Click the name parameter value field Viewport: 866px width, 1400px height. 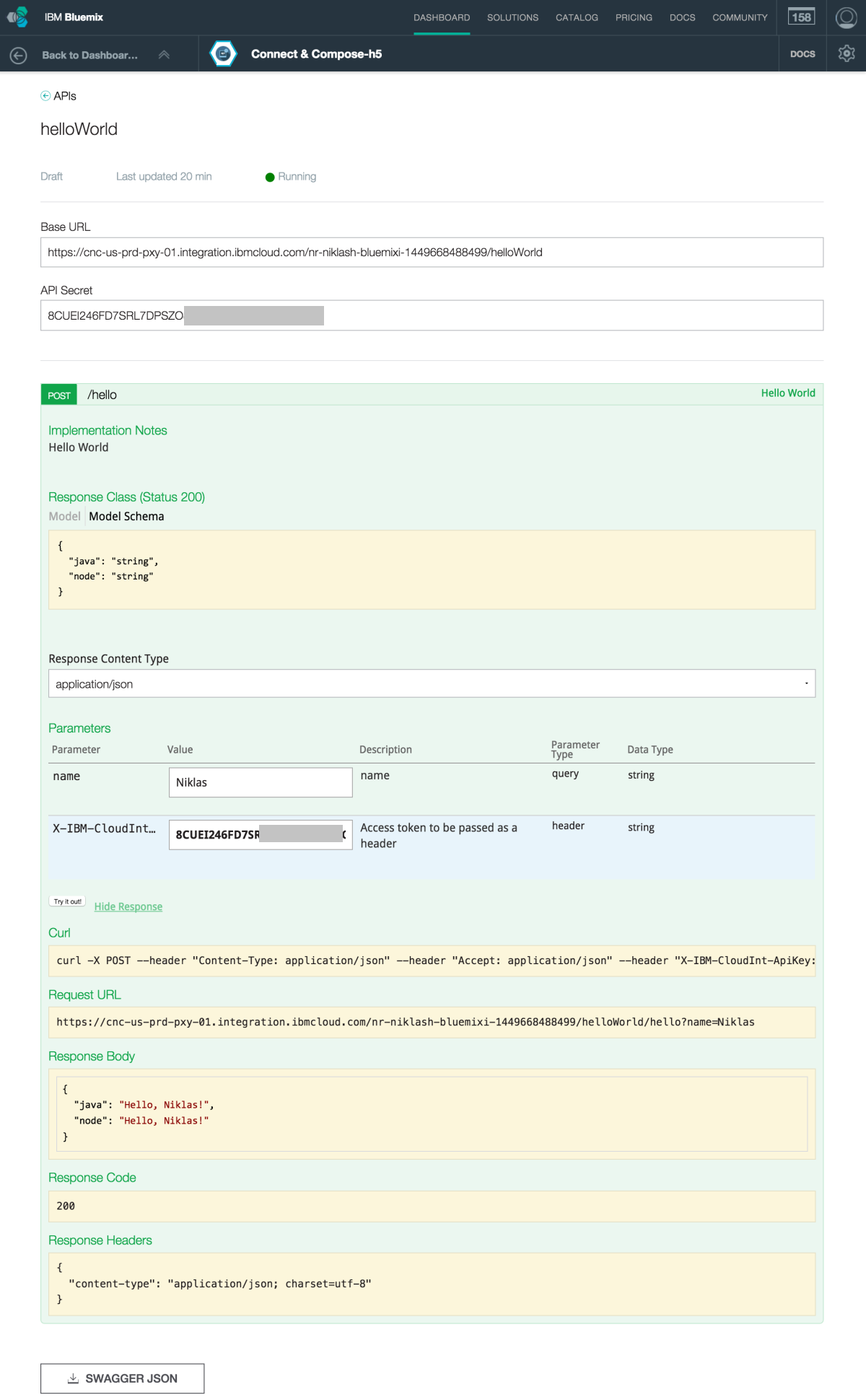point(261,782)
